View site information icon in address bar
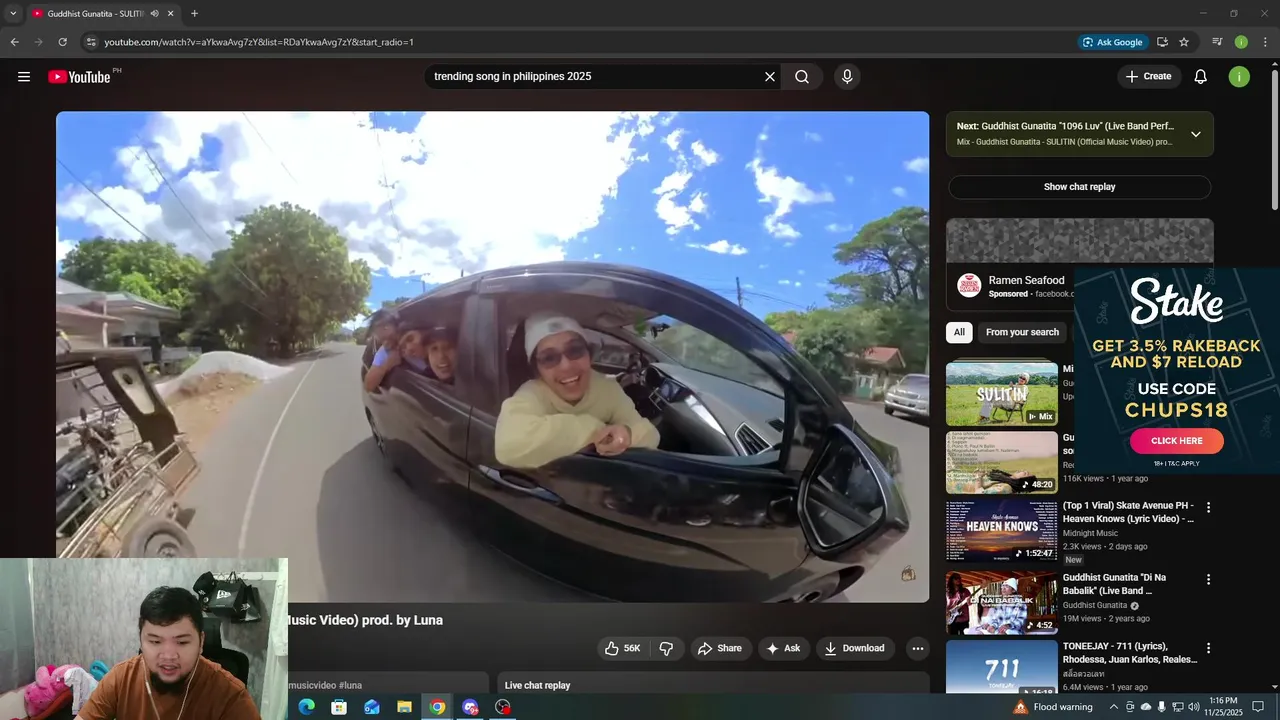 coord(90,42)
